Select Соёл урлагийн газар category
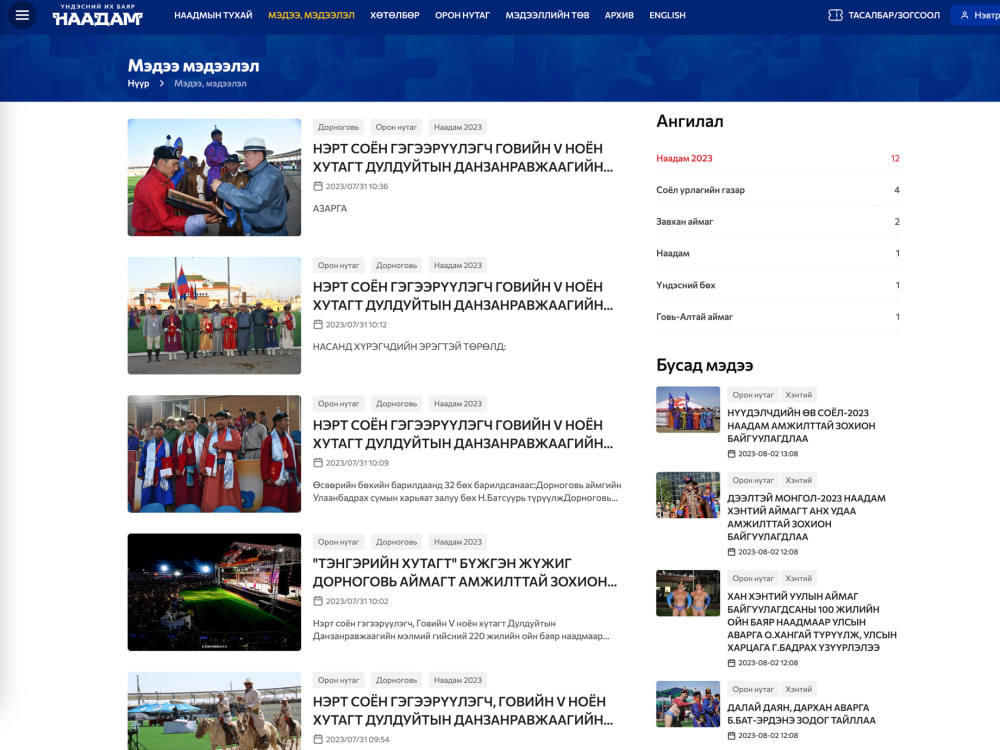This screenshot has width=1000, height=750. (x=777, y=190)
